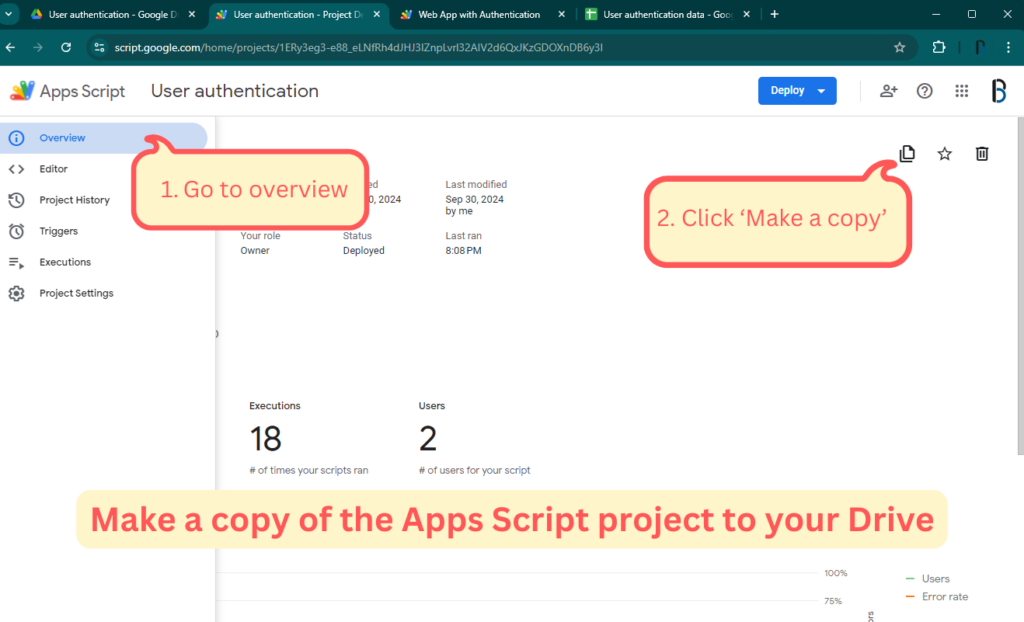Viewport: 1024px width, 622px height.
Task: Expand the Deploy dropdown arrow
Action: tap(821, 91)
